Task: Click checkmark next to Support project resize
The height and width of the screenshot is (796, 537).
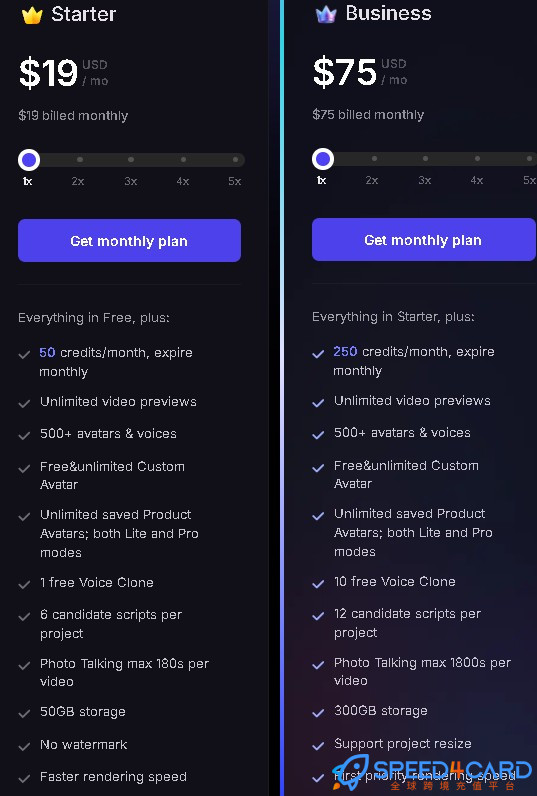Action: click(318, 746)
